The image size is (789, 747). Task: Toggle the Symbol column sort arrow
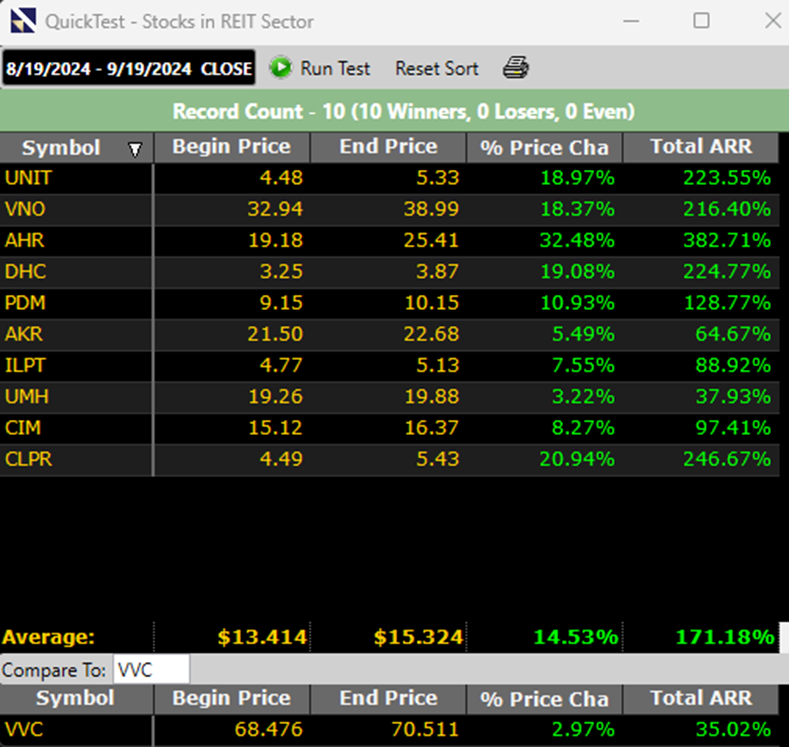point(135,150)
